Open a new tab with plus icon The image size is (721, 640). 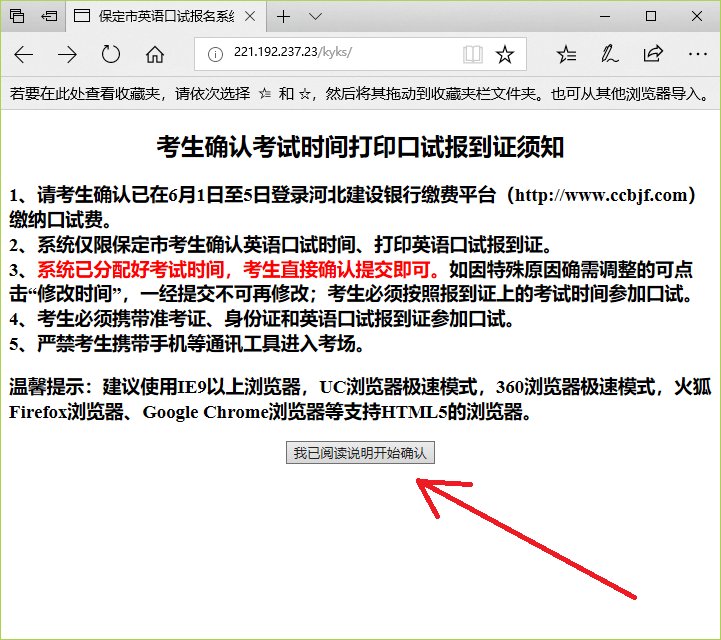[284, 17]
